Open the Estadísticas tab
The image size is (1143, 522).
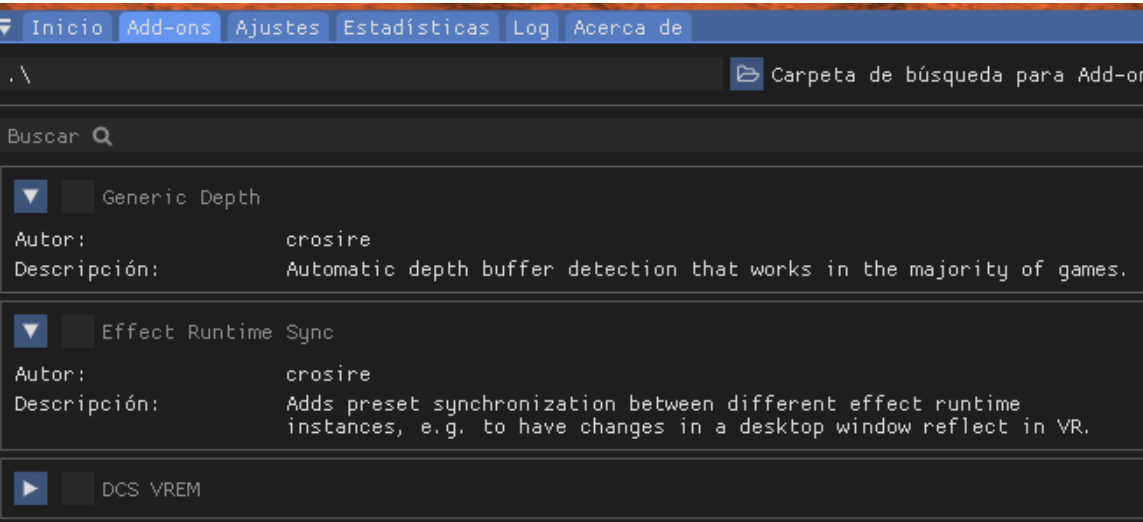click(416, 28)
